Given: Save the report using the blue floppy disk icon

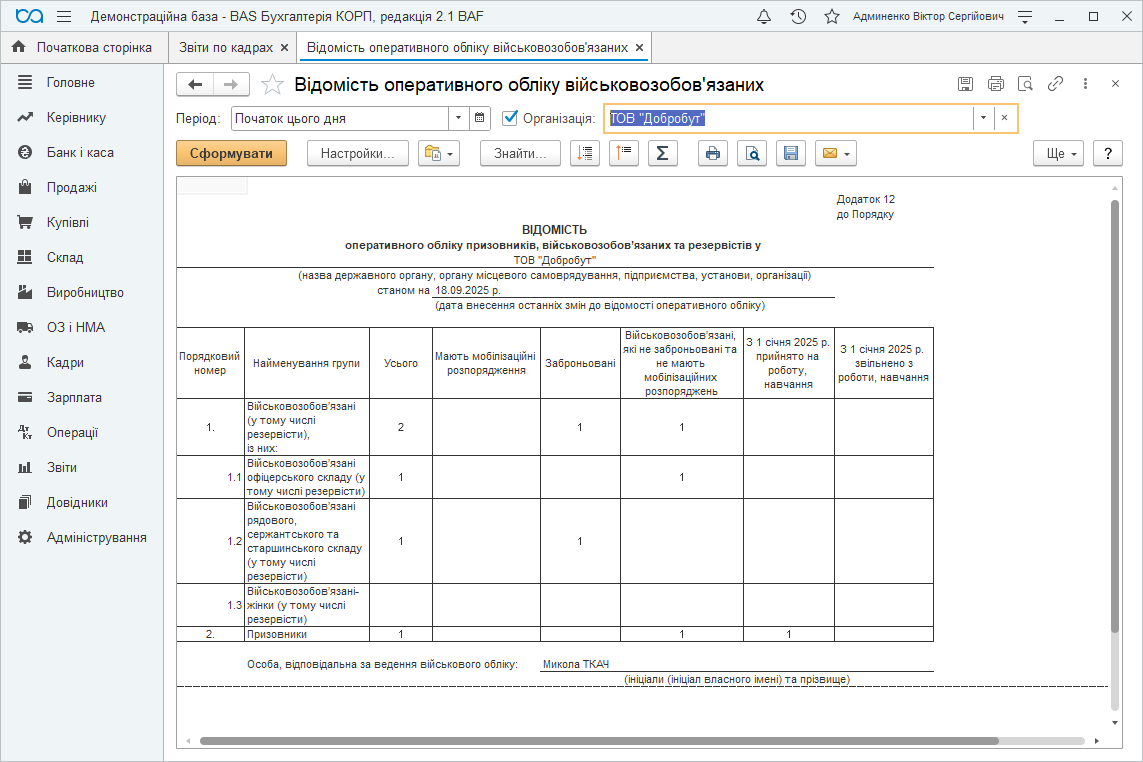Looking at the screenshot, I should [790, 153].
